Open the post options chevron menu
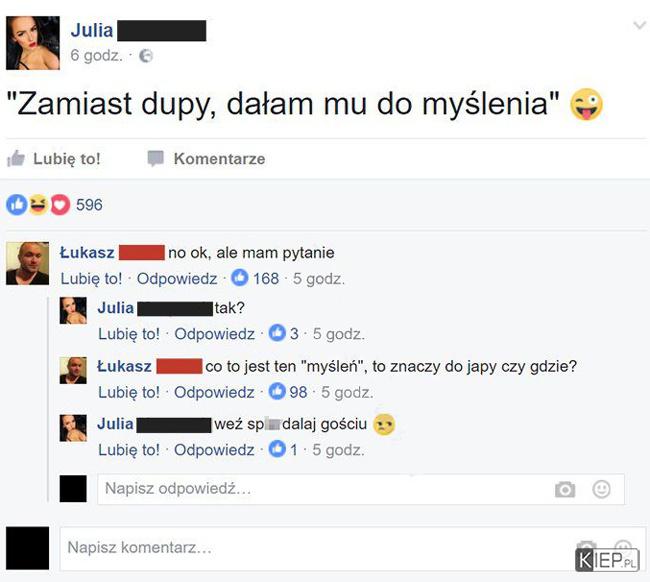Image resolution: width=650 pixels, height=582 pixels. point(640,26)
